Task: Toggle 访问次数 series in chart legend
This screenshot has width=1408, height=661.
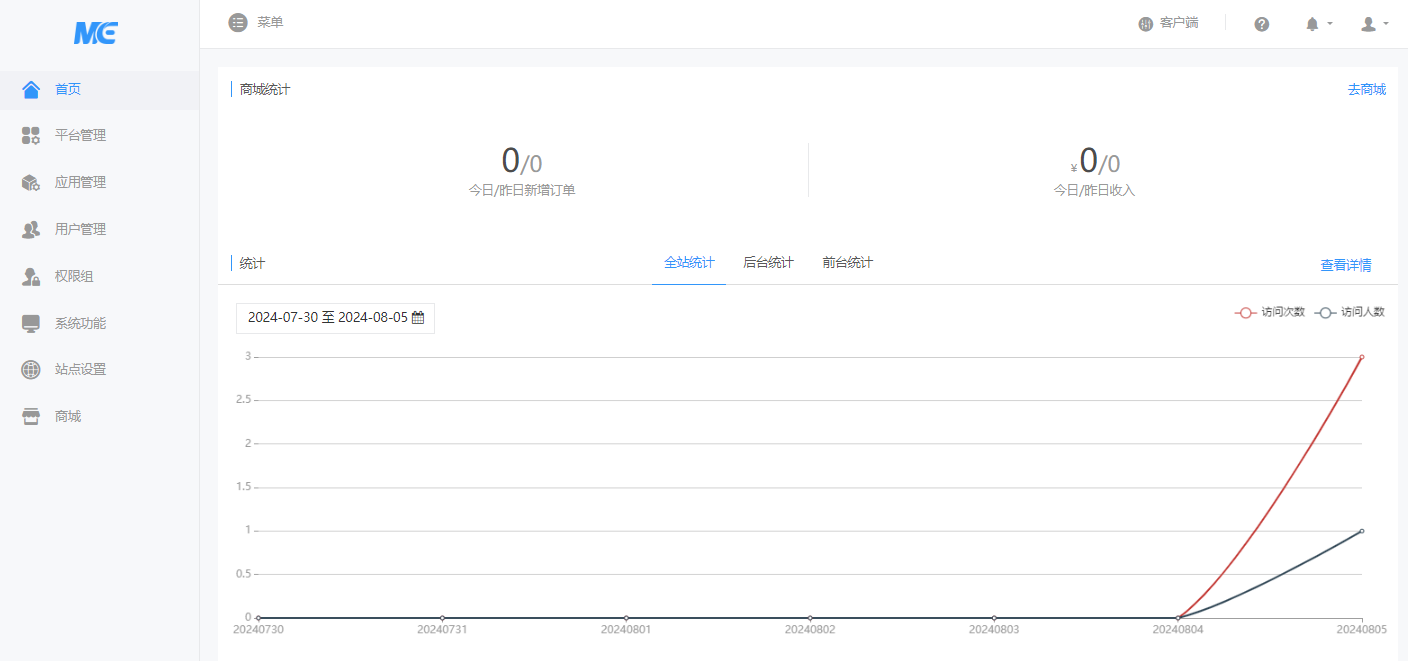Action: [x=1270, y=312]
